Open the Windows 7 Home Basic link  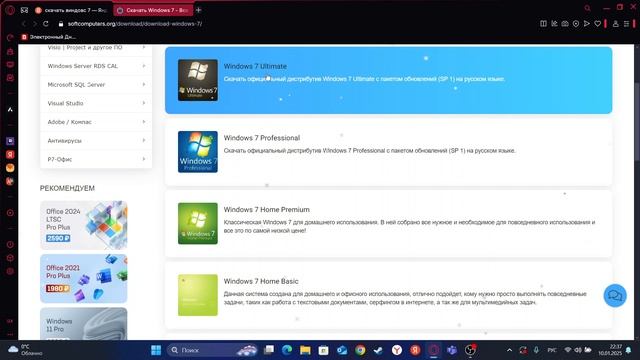(261, 281)
